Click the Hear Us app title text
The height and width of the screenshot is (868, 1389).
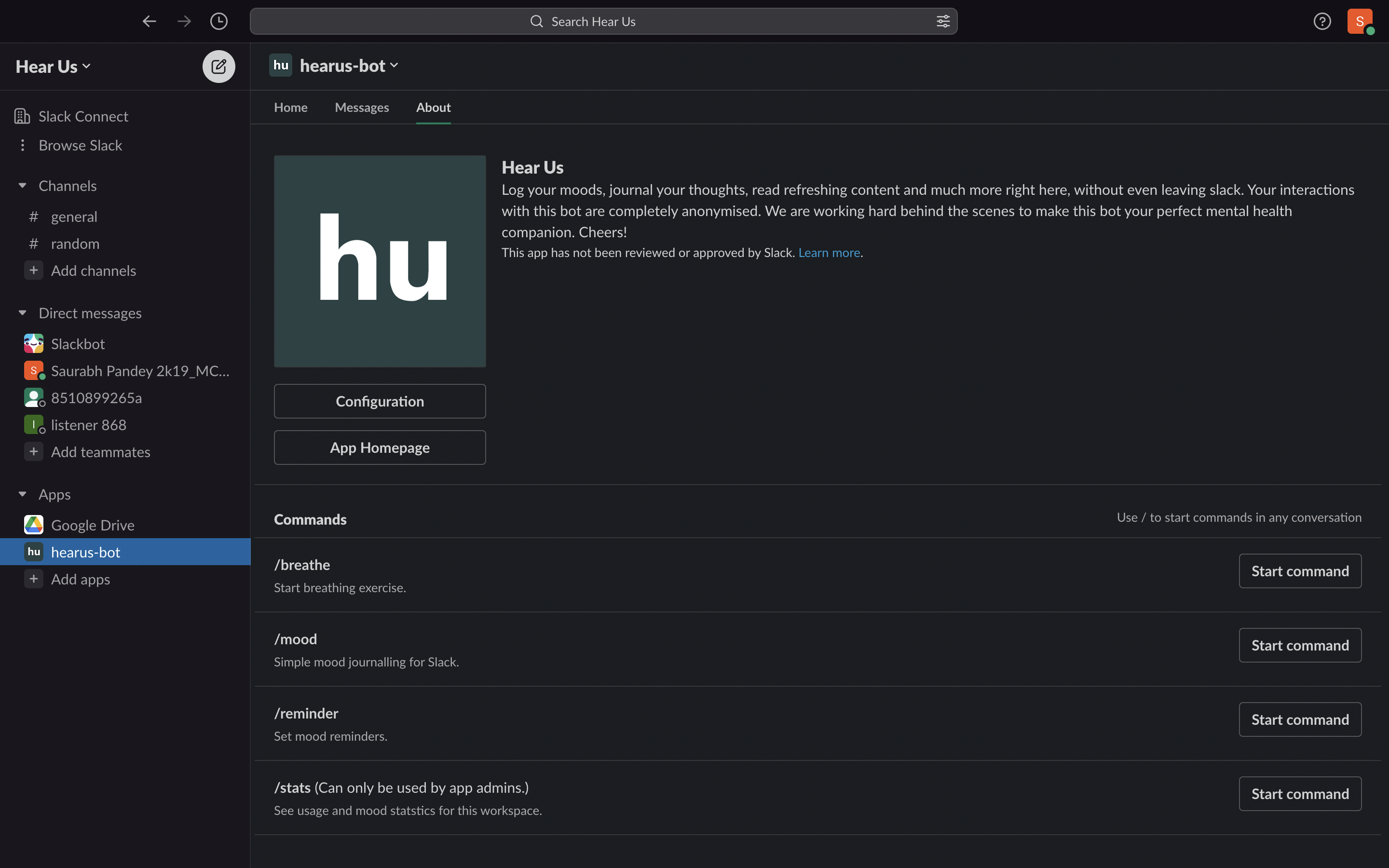[x=532, y=167]
